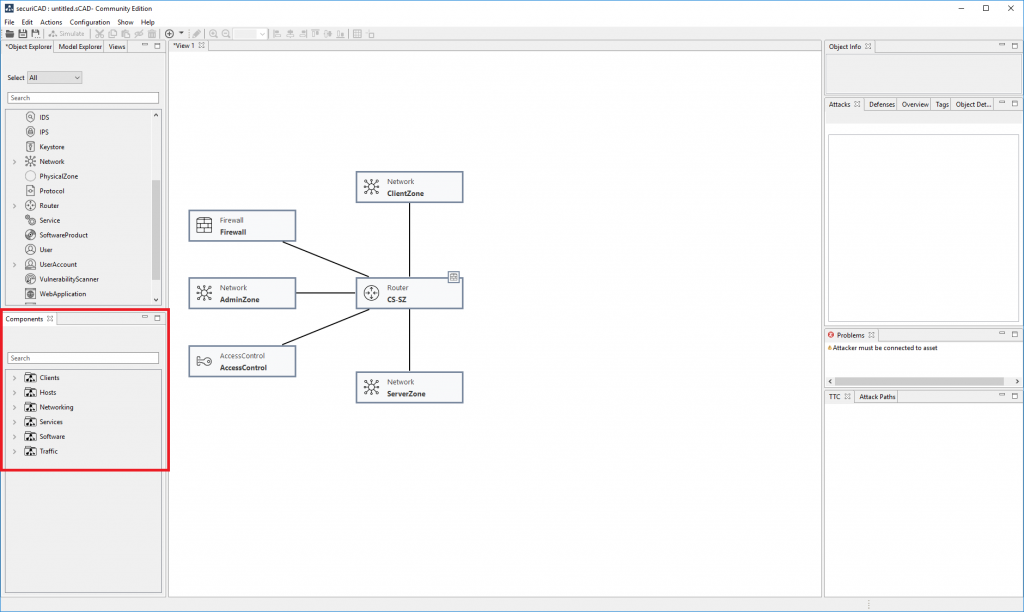This screenshot has width=1024, height=612.
Task: Click the Save As toolbar icon
Action: 36,34
